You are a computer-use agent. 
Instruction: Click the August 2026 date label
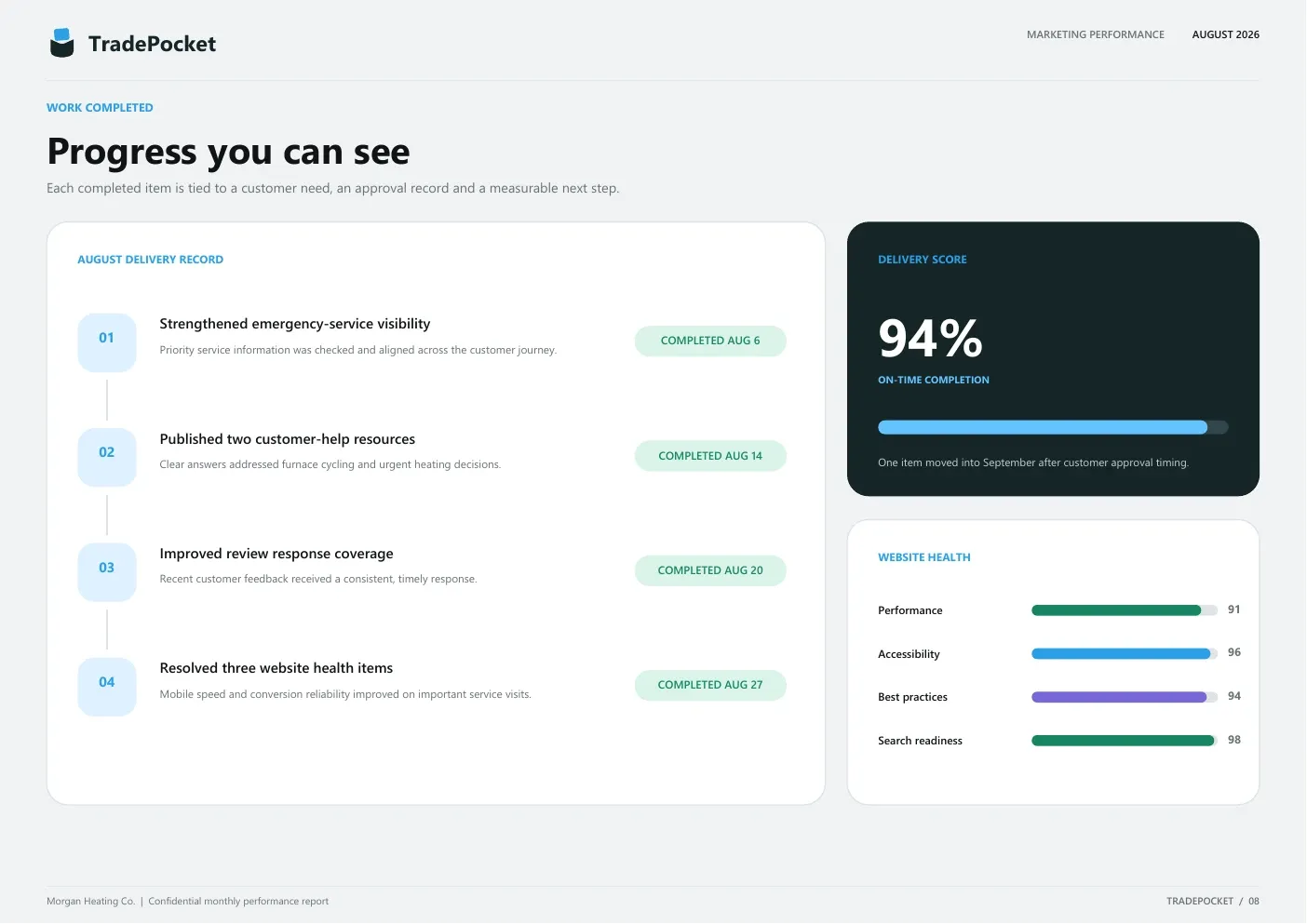click(x=1226, y=34)
